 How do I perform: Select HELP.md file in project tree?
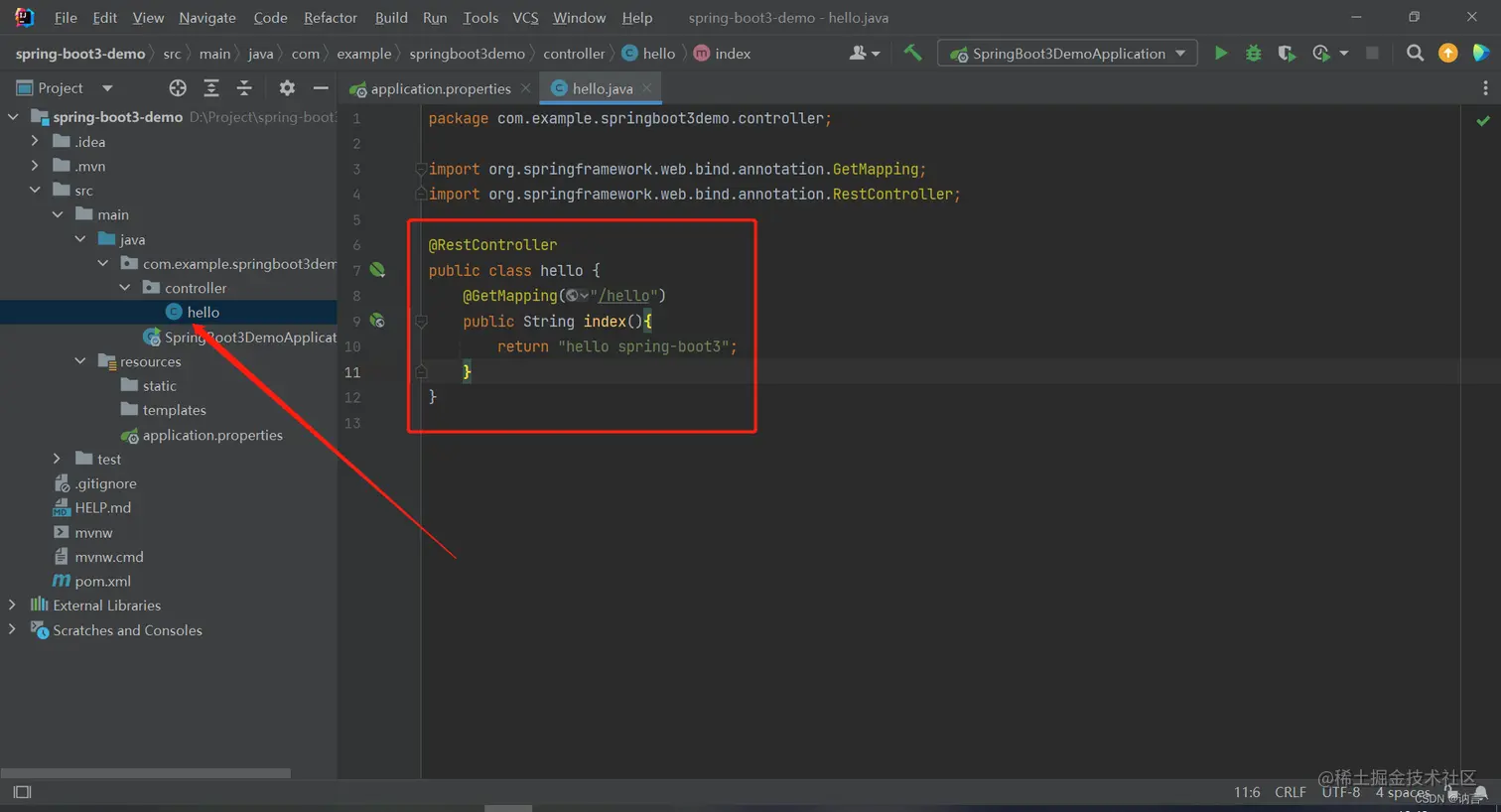click(x=102, y=507)
